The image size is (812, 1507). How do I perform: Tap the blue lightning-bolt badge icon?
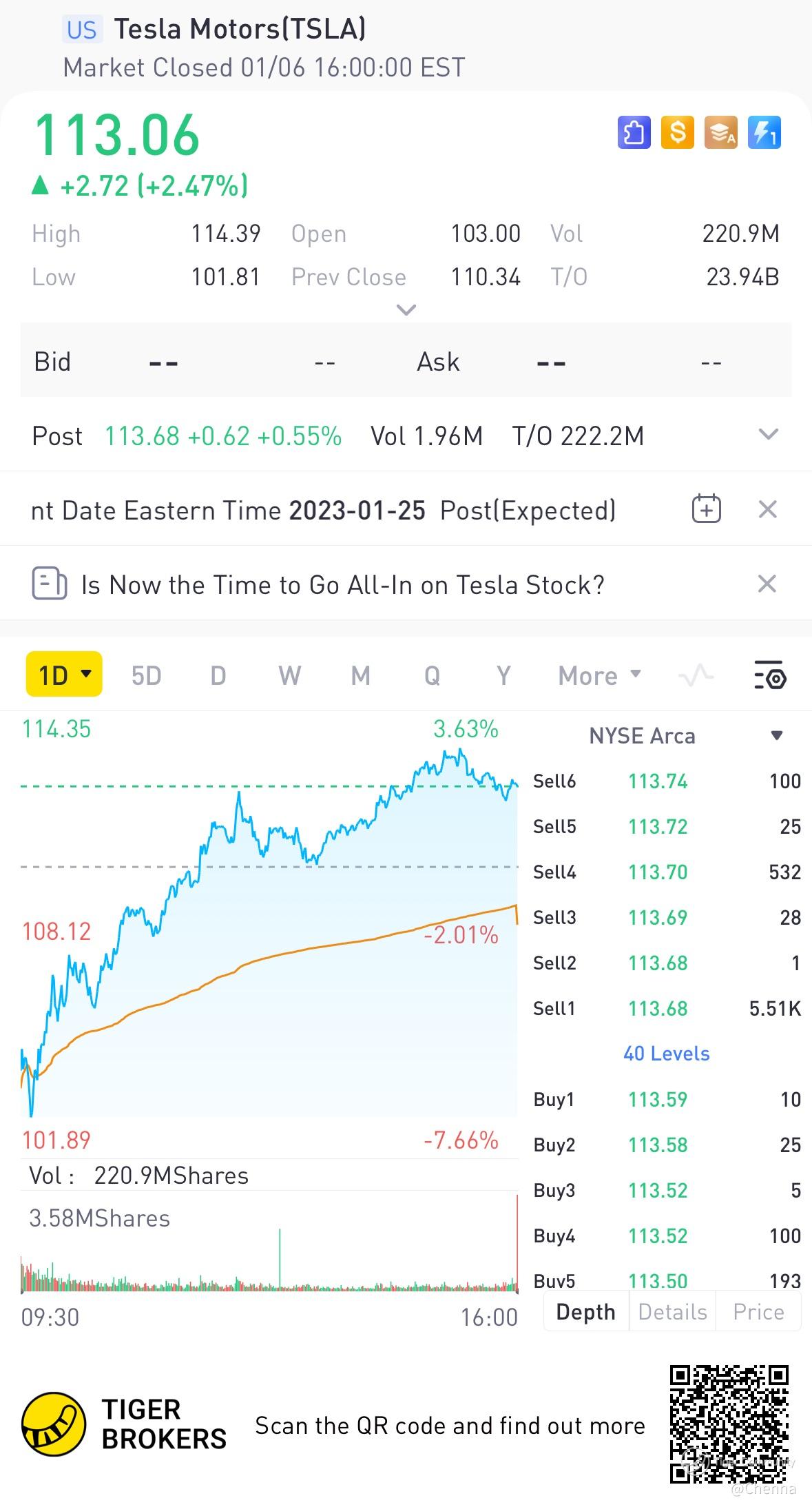coord(764,132)
